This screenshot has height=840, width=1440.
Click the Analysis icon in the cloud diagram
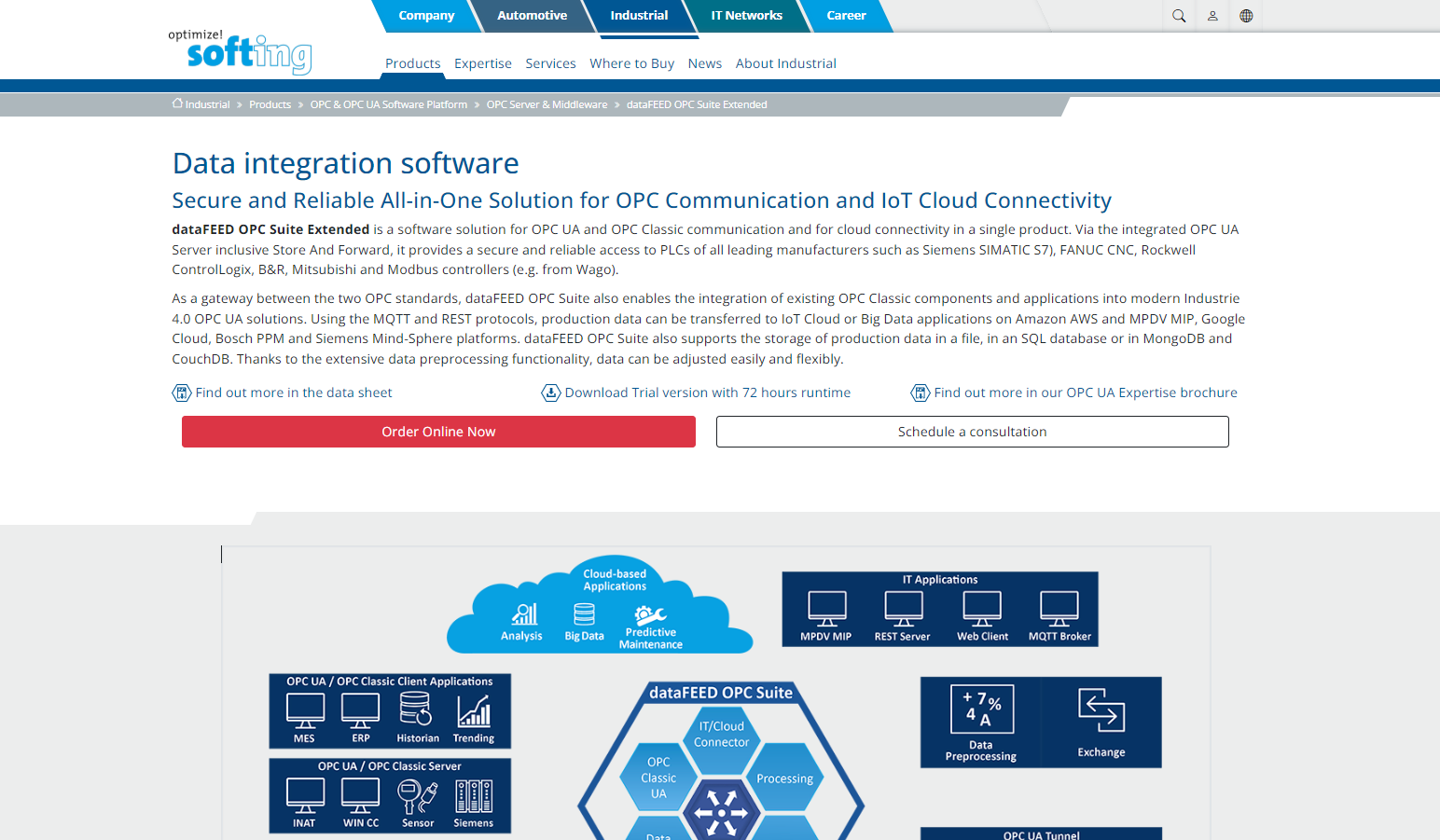(524, 613)
